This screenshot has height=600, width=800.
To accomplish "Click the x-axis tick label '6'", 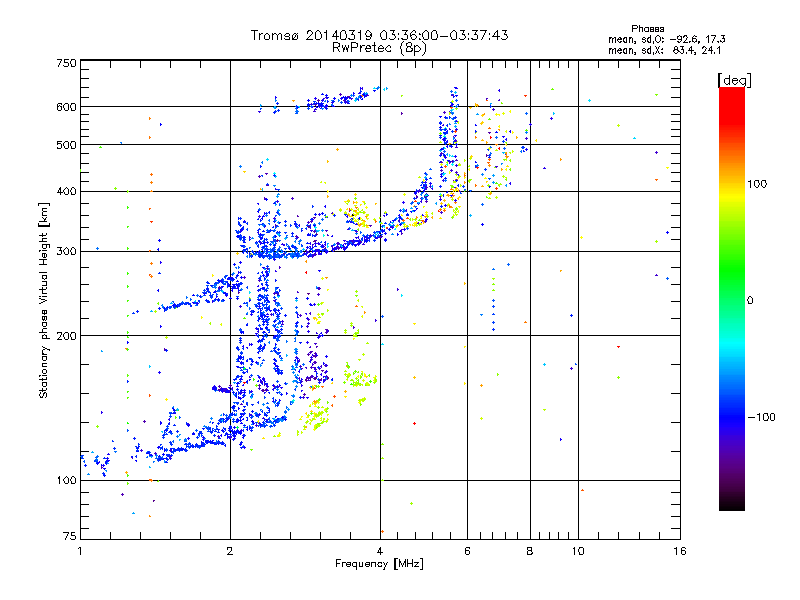I will pos(467,551).
